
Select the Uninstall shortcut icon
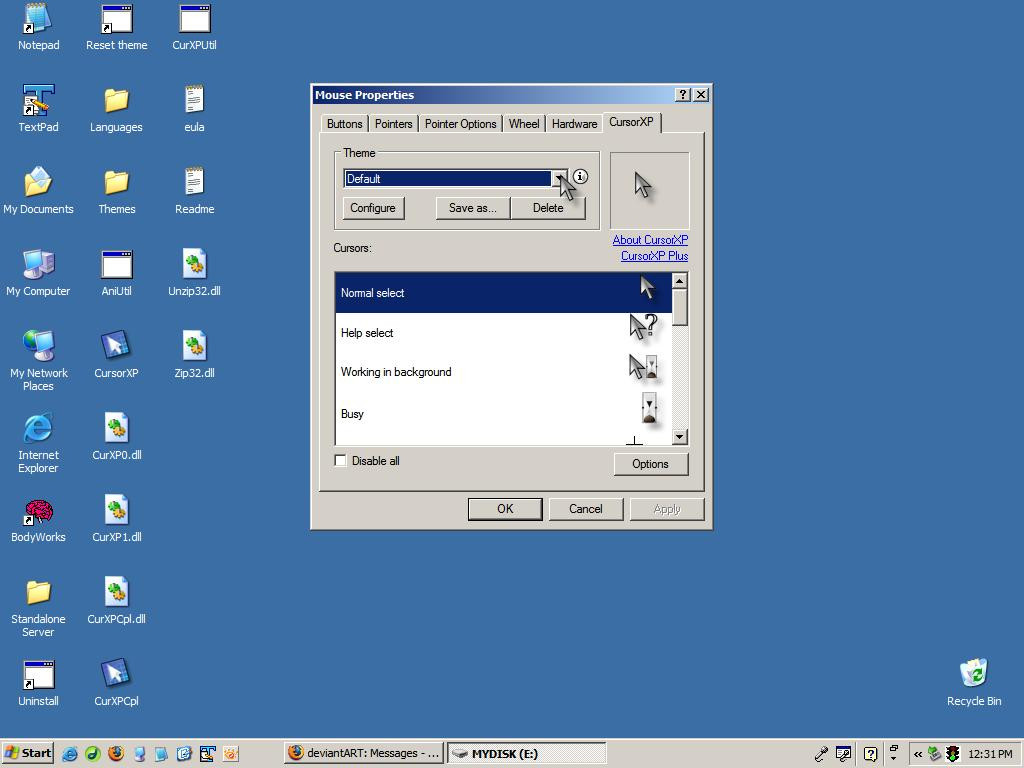[x=38, y=683]
